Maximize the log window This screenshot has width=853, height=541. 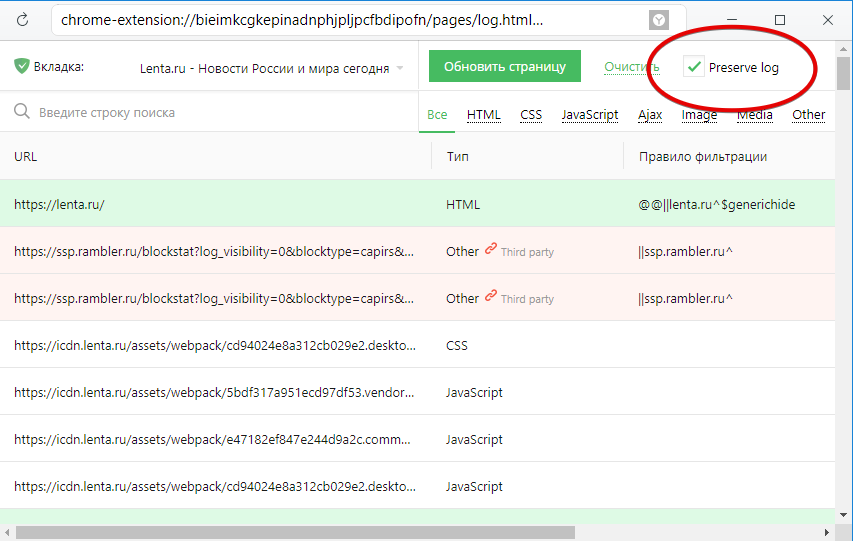(x=780, y=20)
